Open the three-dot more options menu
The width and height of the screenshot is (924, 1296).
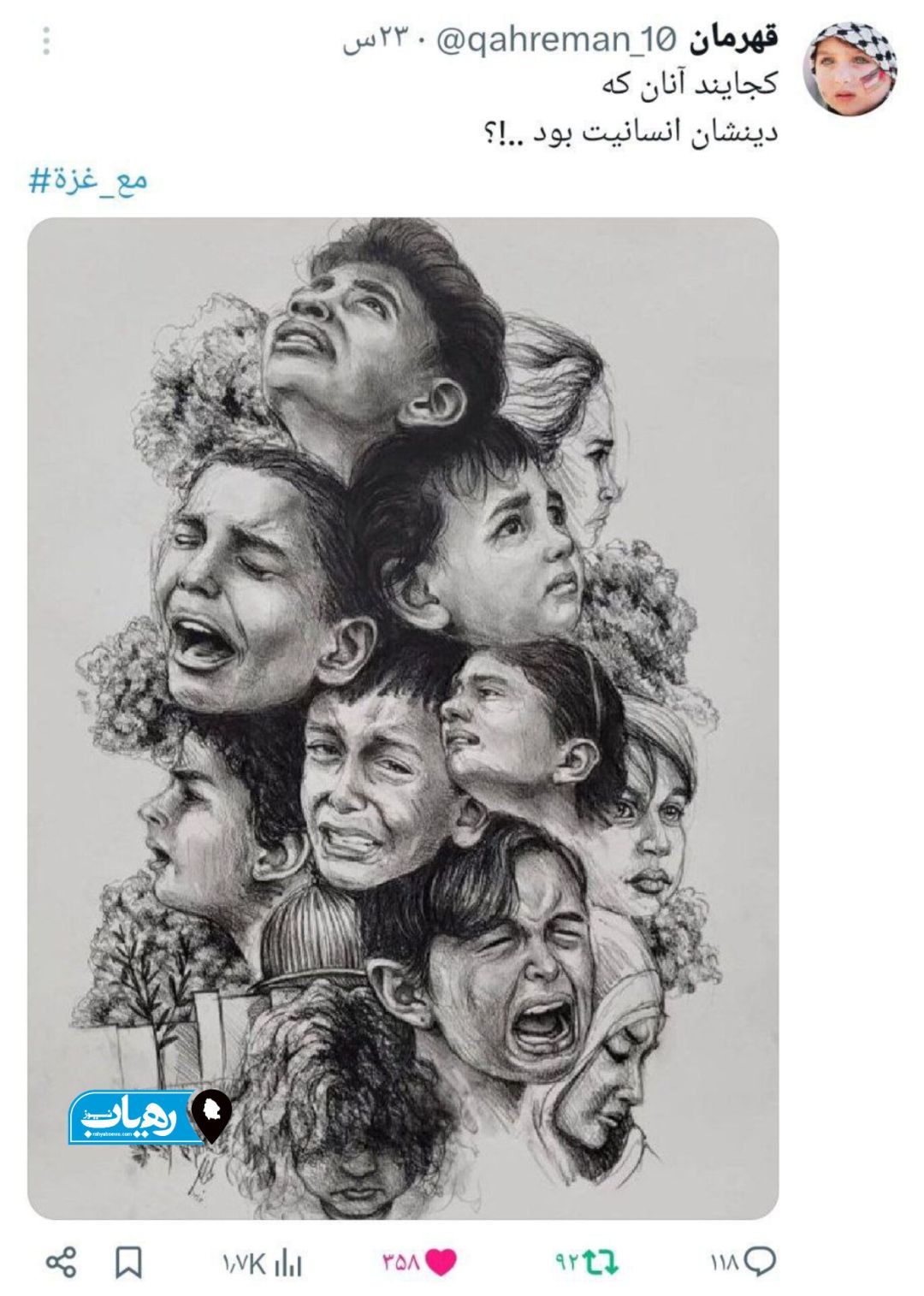tap(46, 41)
